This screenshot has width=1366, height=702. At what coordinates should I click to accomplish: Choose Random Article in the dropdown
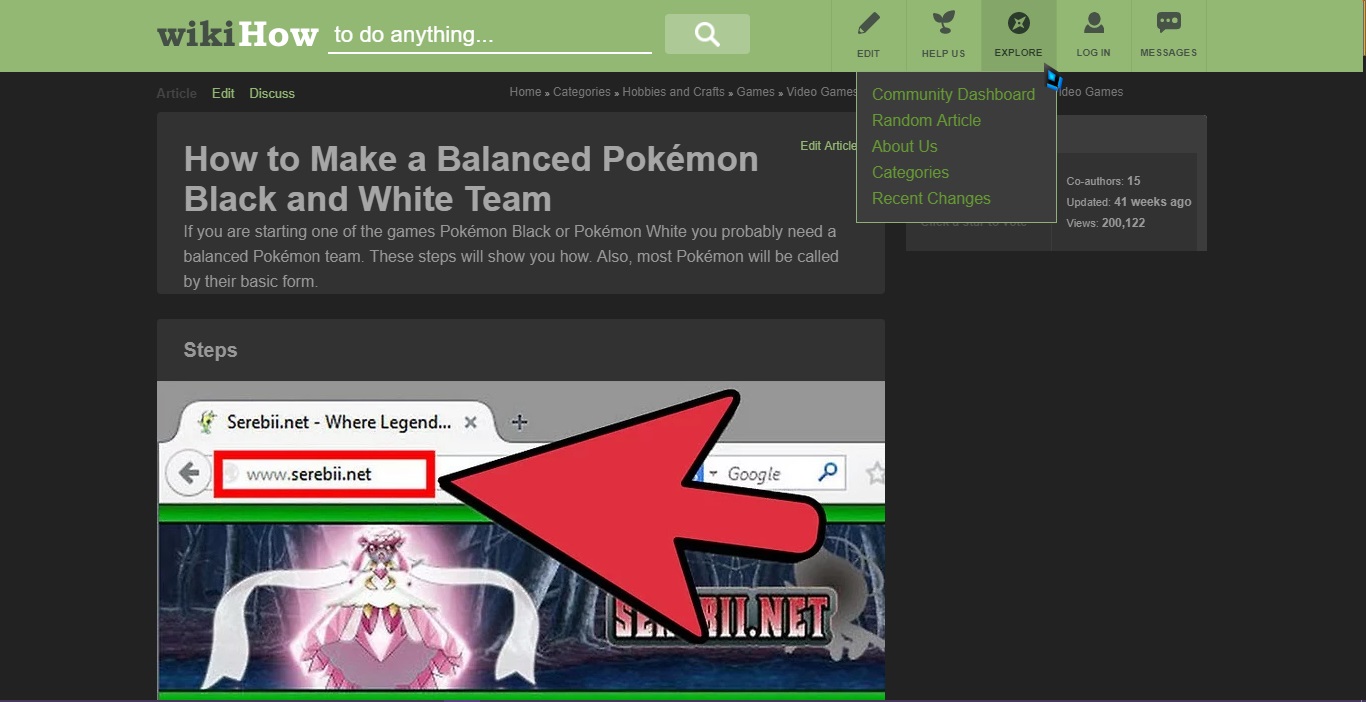coord(926,120)
